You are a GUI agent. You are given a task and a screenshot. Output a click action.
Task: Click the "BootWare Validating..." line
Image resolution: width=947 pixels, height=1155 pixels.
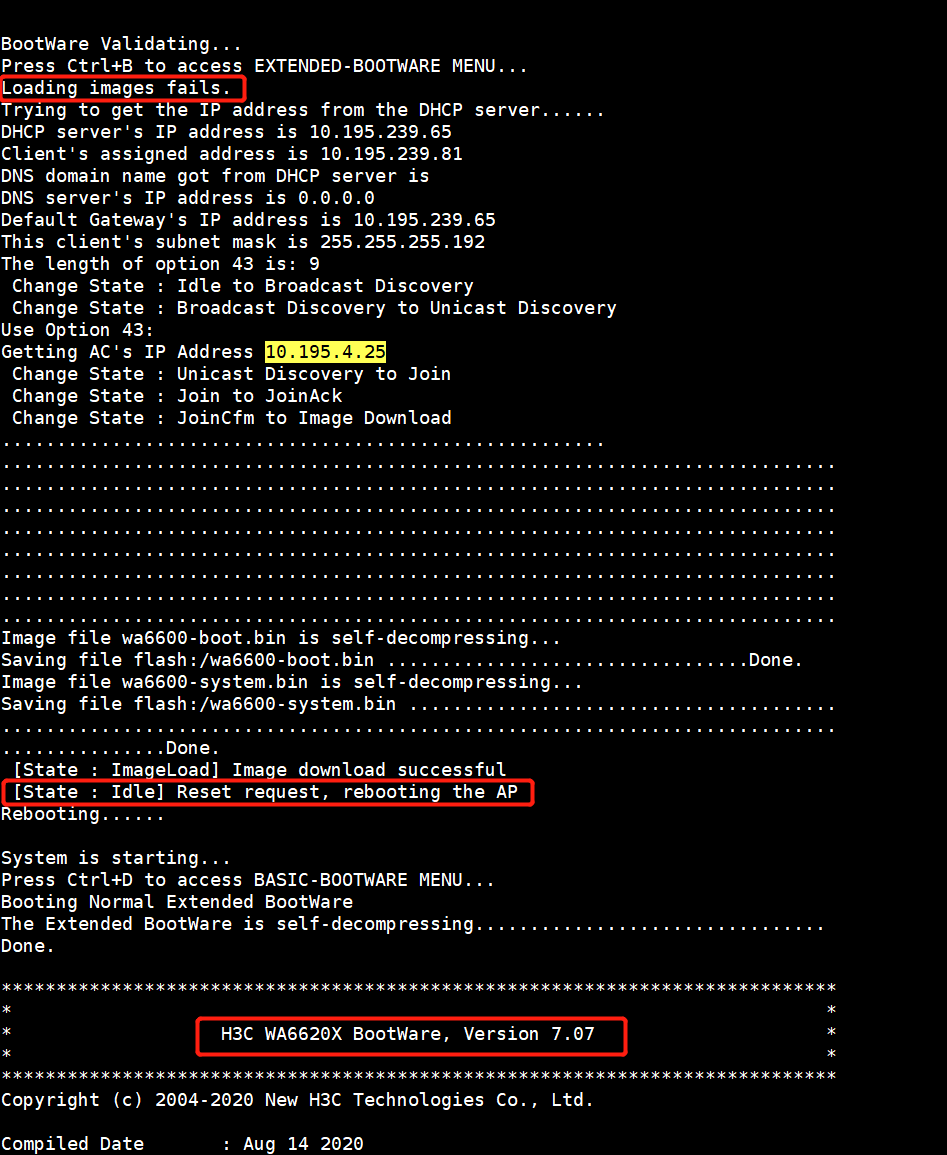(121, 44)
